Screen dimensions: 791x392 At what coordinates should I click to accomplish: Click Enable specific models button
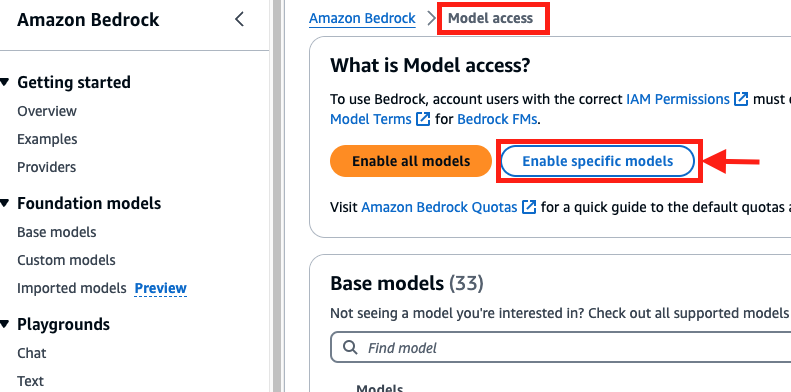point(598,161)
